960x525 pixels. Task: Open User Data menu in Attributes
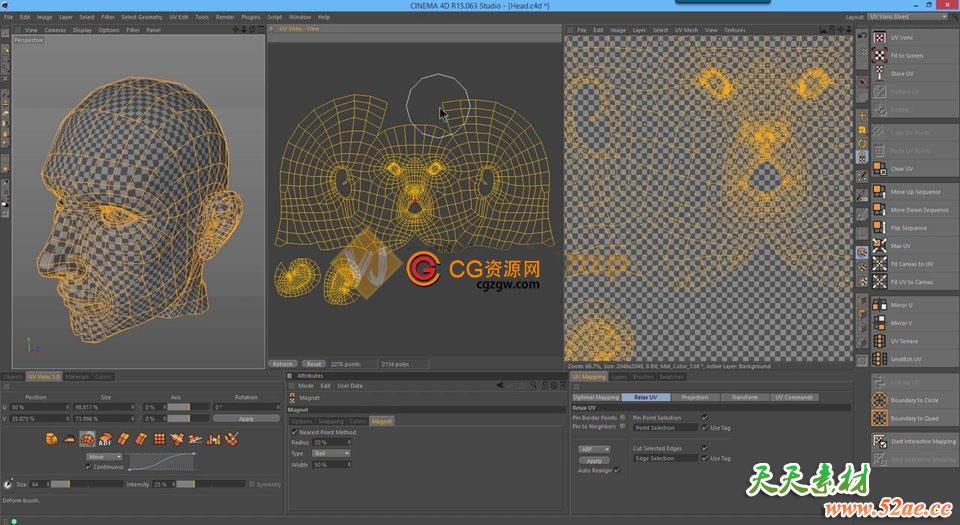[350, 386]
